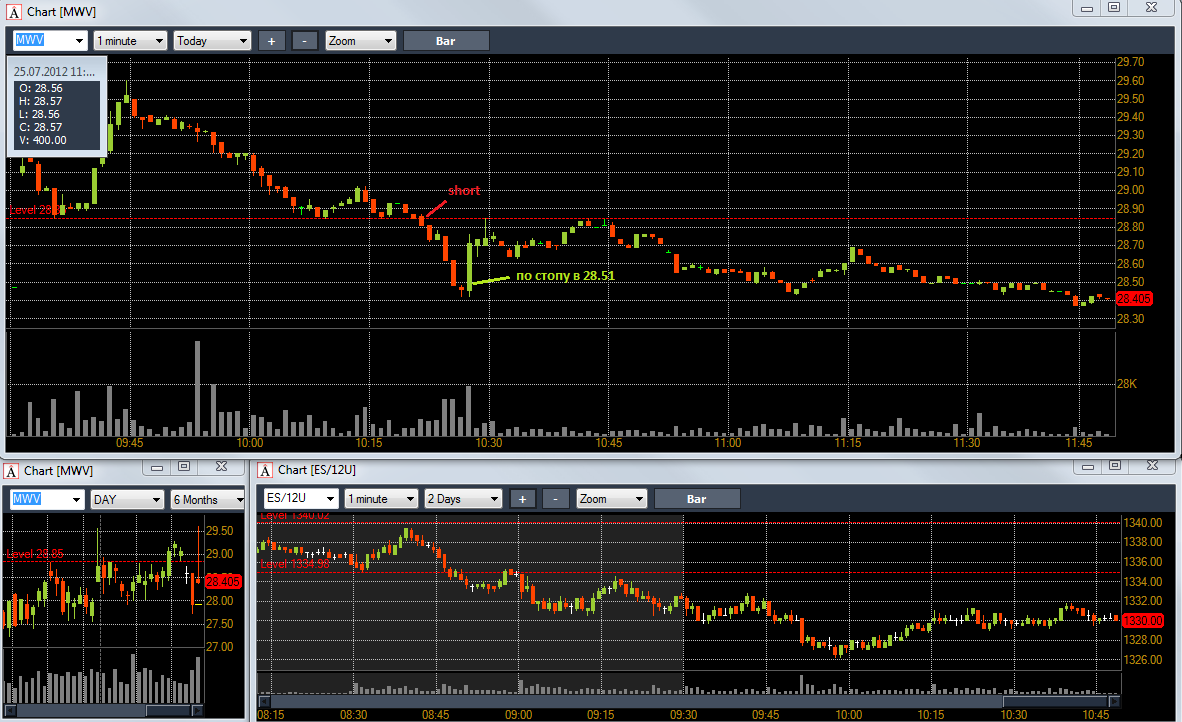Click the app icon in the top MWV chart title bar
The width and height of the screenshot is (1182, 722).
click(x=13, y=12)
